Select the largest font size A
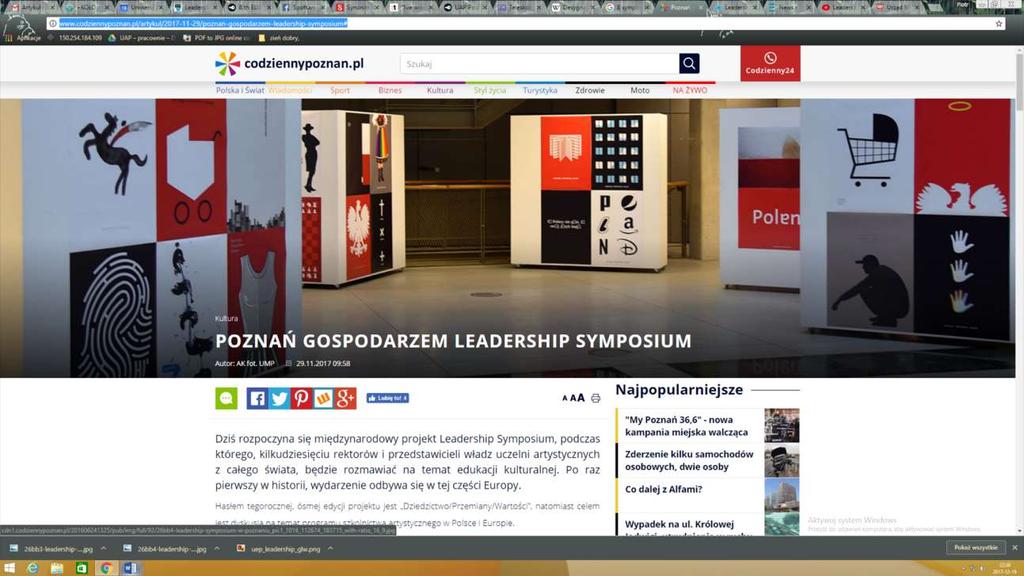This screenshot has height=576, width=1024. pyautogui.click(x=581, y=398)
